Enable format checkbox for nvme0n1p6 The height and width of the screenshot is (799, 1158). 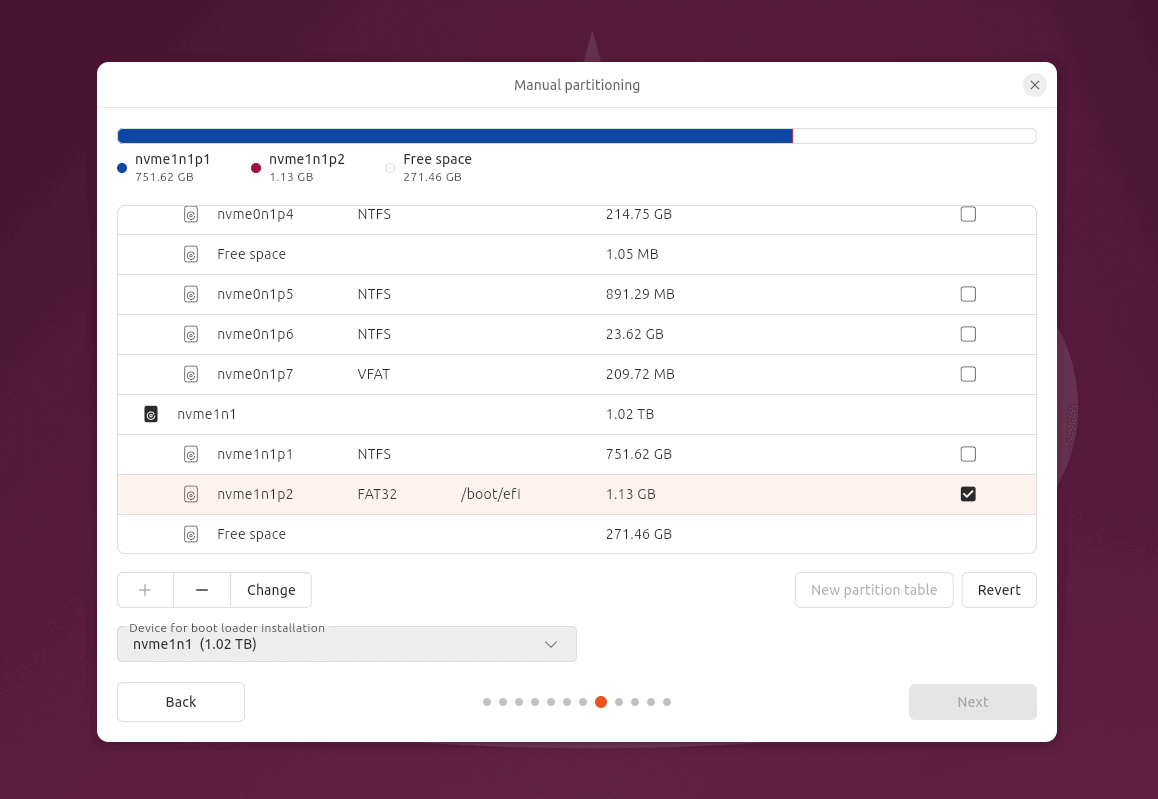[968, 334]
